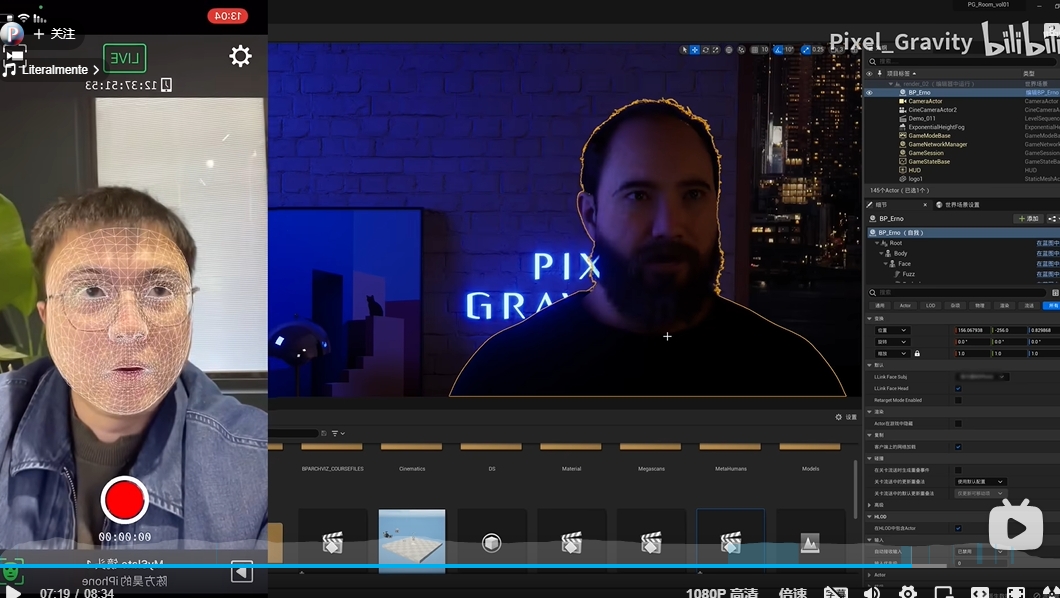The width and height of the screenshot is (1060, 598).
Task: Select GameSession in the Outliner
Action: pos(925,153)
